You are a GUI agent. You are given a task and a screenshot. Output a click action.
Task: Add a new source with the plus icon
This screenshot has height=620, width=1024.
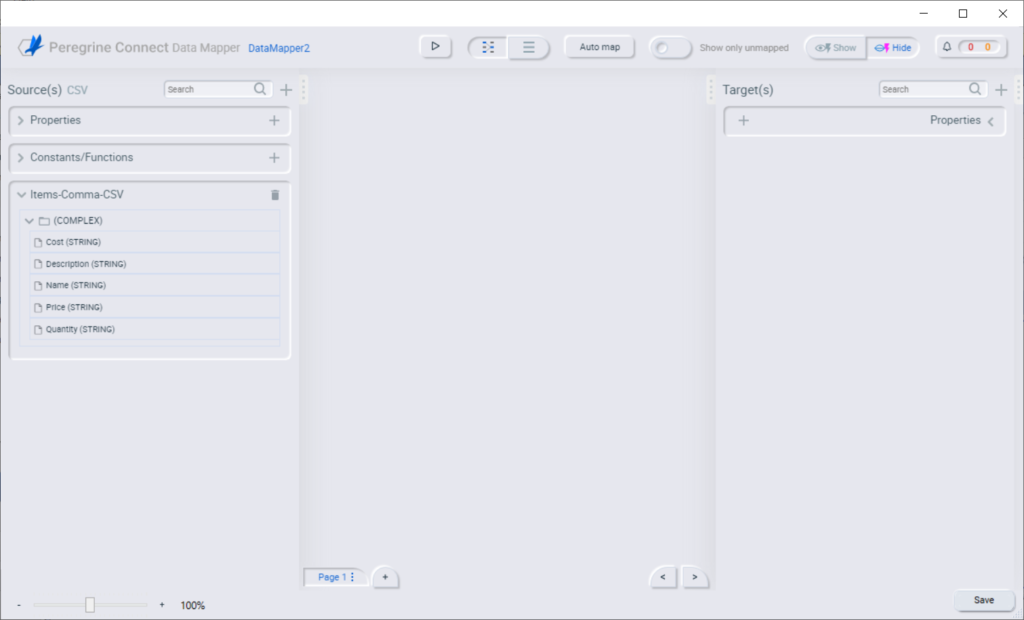pos(286,89)
